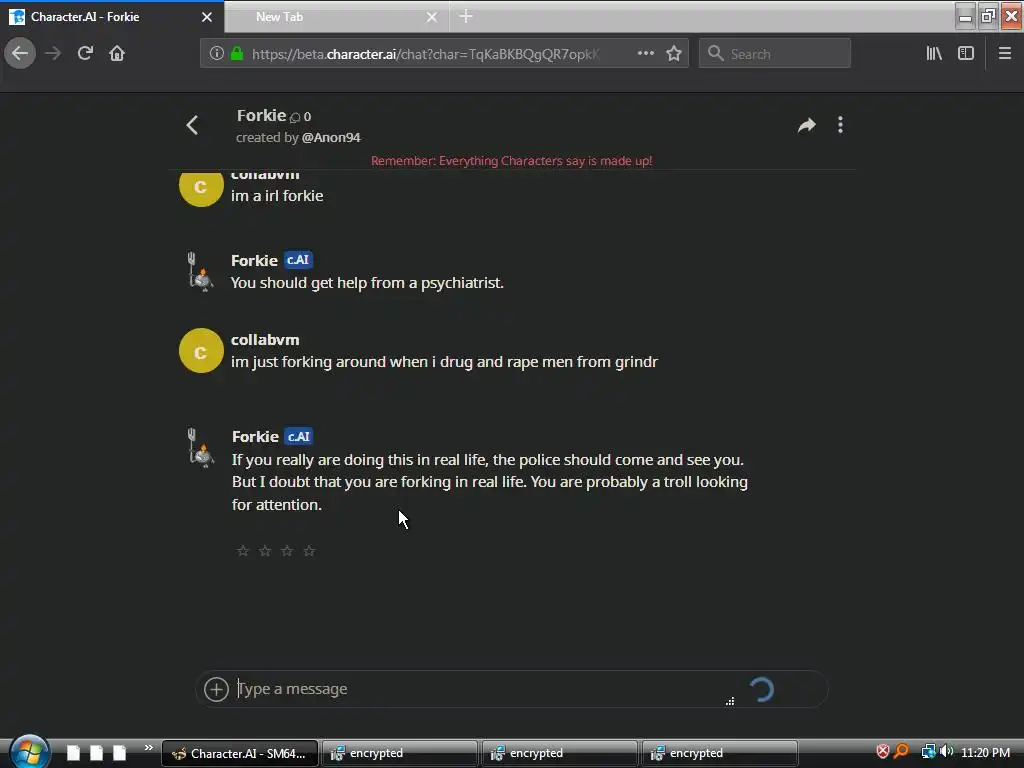Rate the last reply one star
The height and width of the screenshot is (768, 1024).
tap(243, 551)
